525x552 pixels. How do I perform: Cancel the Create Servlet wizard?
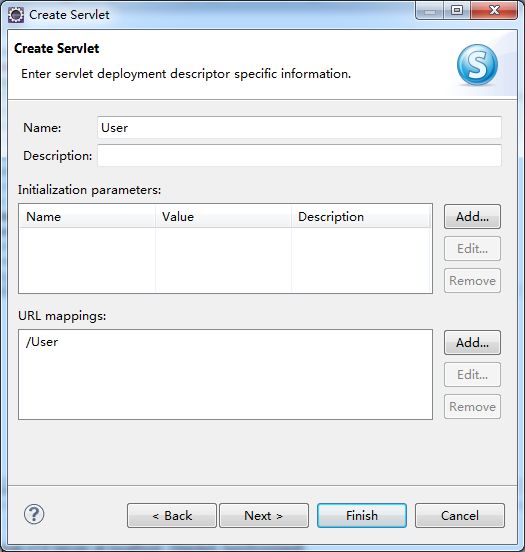(460, 515)
